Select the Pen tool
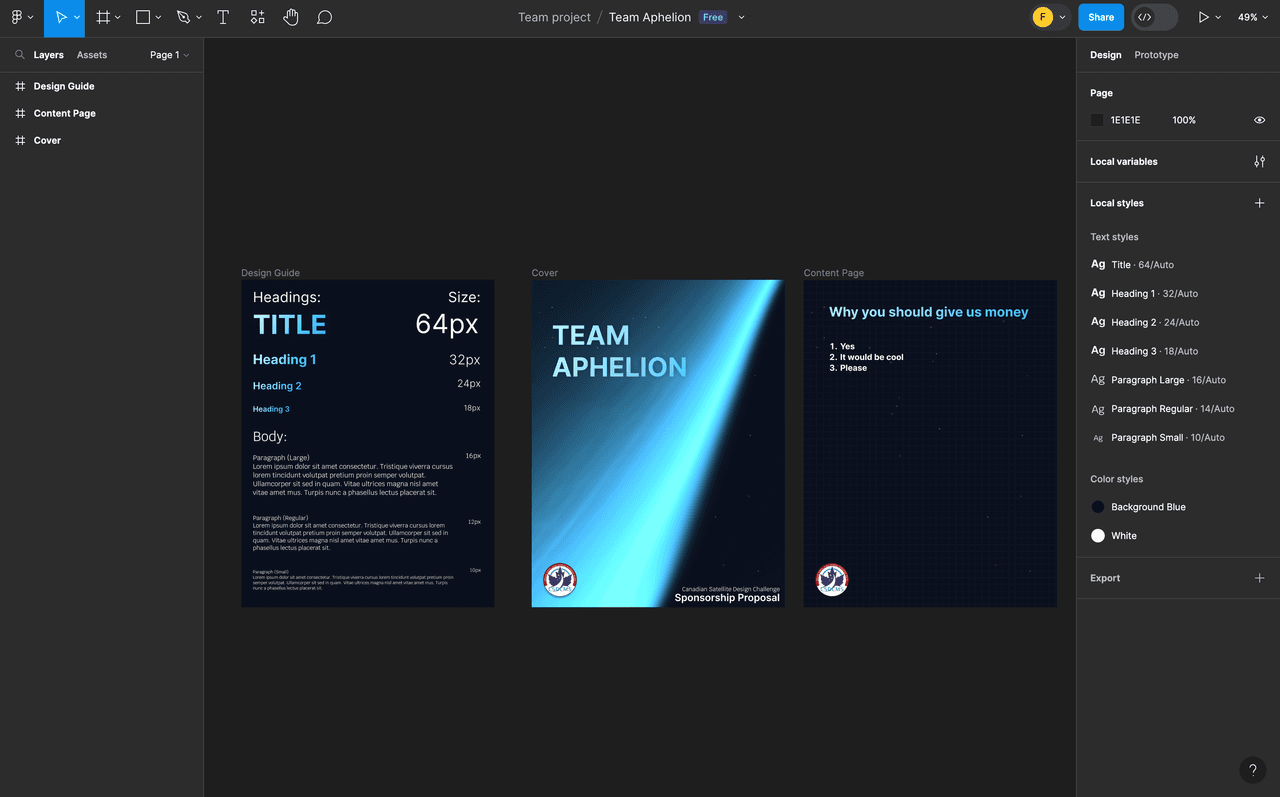This screenshot has height=797, width=1280. pyautogui.click(x=183, y=17)
